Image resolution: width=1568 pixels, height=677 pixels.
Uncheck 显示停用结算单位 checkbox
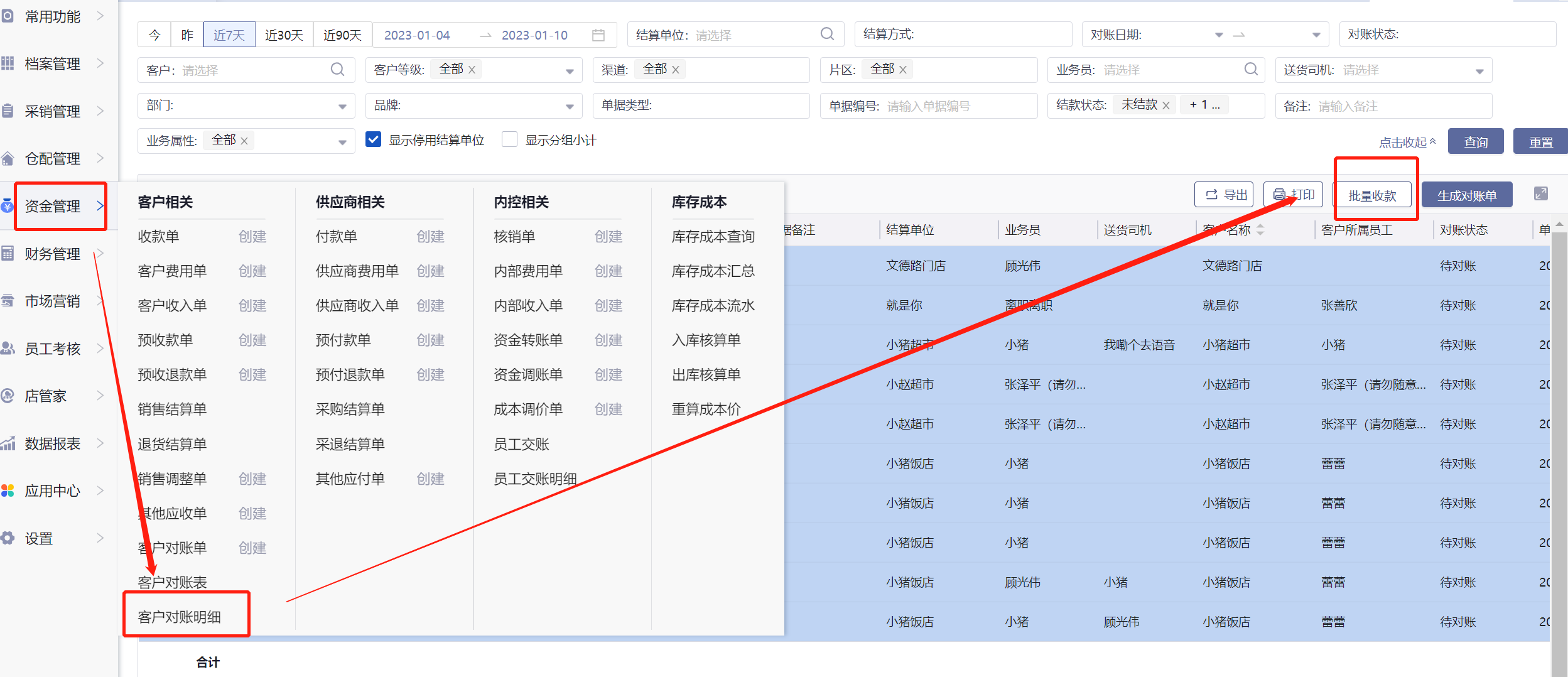tap(373, 139)
